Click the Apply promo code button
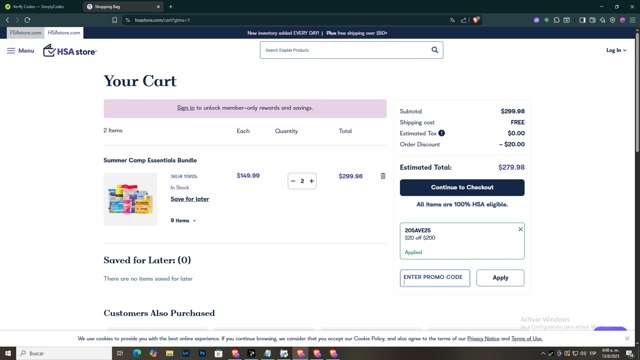640x360 pixels. click(500, 278)
